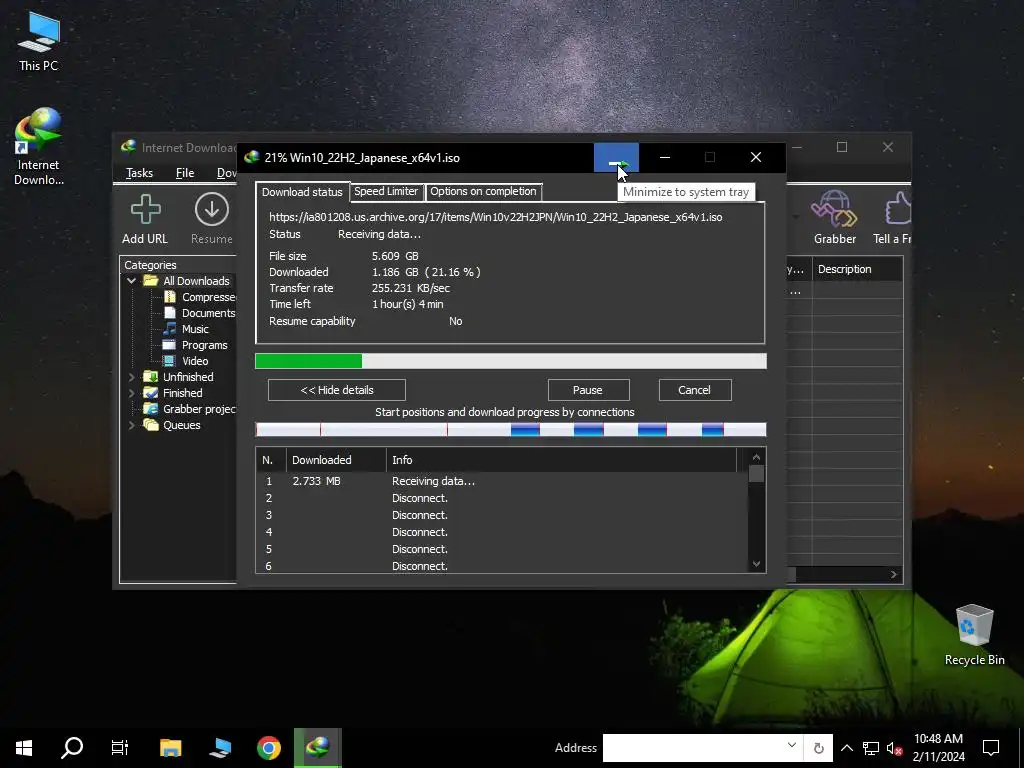The width and height of the screenshot is (1024, 768).
Task: Open Task View from taskbar
Action: pos(120,748)
